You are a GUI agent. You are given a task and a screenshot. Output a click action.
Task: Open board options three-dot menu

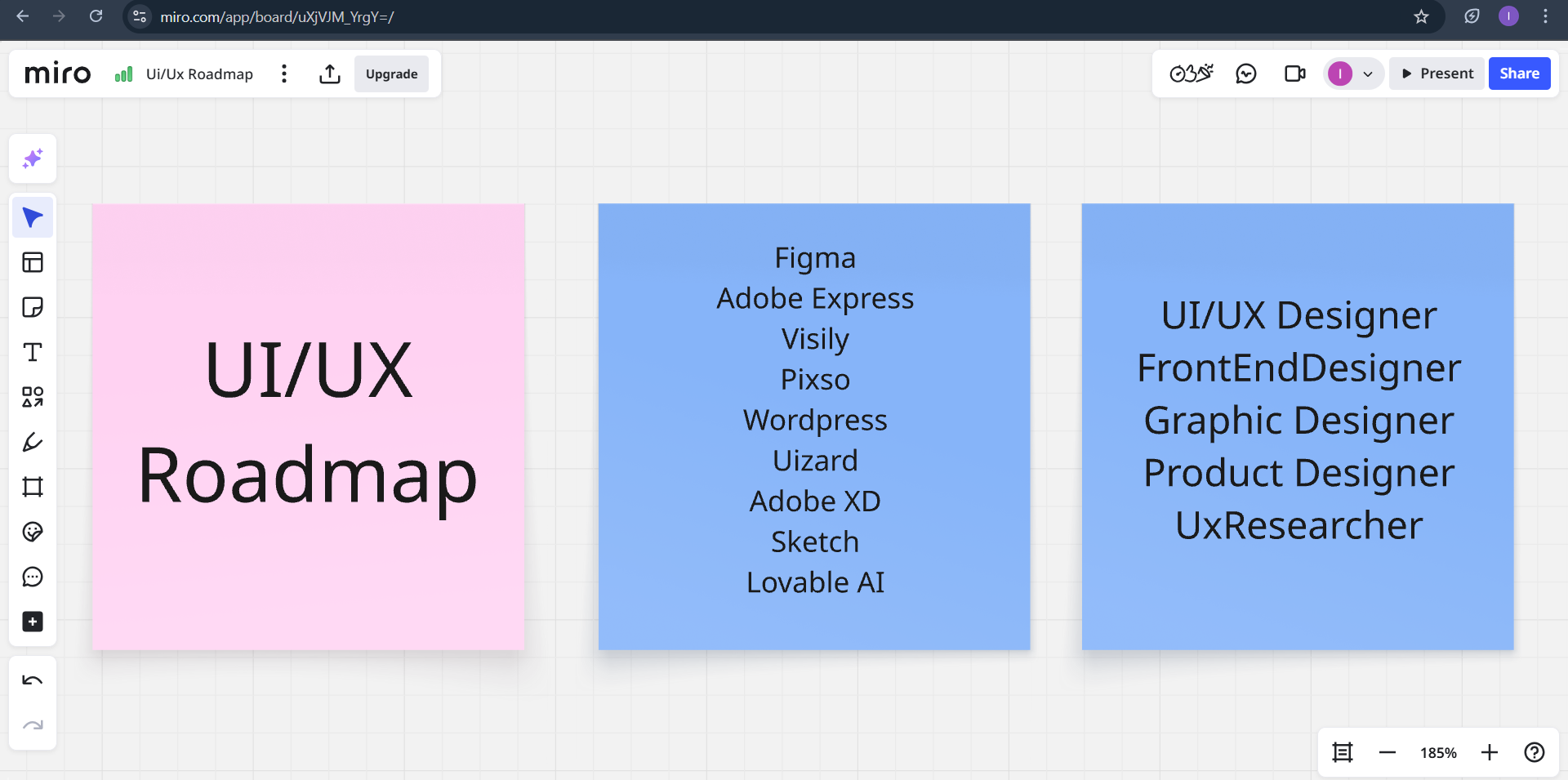click(284, 74)
